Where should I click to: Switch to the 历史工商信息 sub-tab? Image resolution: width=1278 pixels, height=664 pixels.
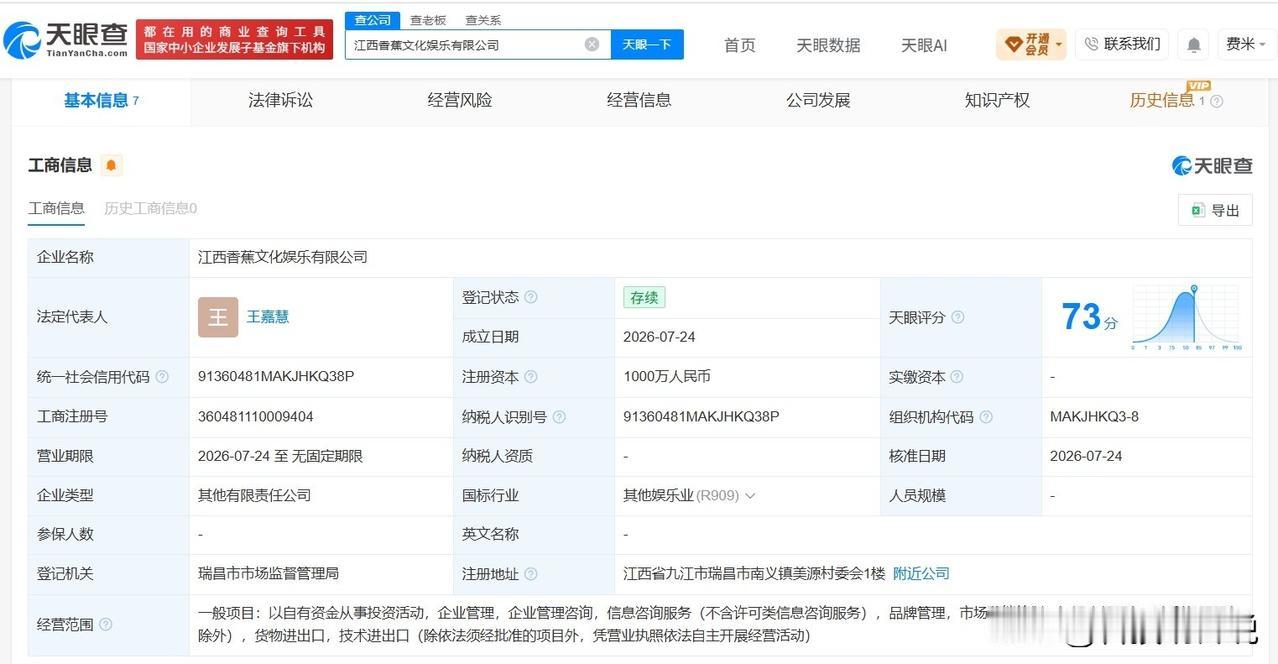(151, 208)
